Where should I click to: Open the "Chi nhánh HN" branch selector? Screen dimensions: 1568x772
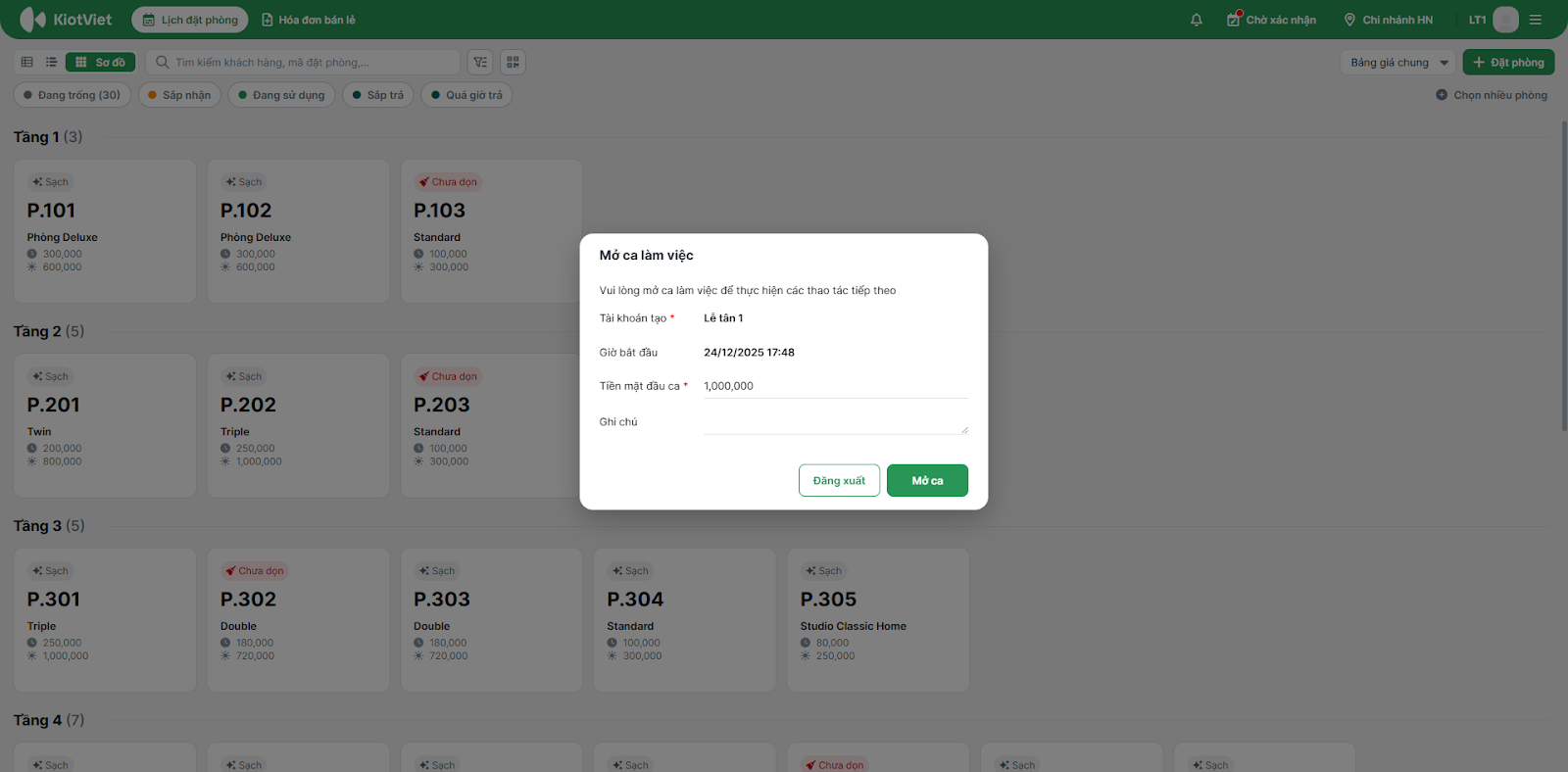1388,20
